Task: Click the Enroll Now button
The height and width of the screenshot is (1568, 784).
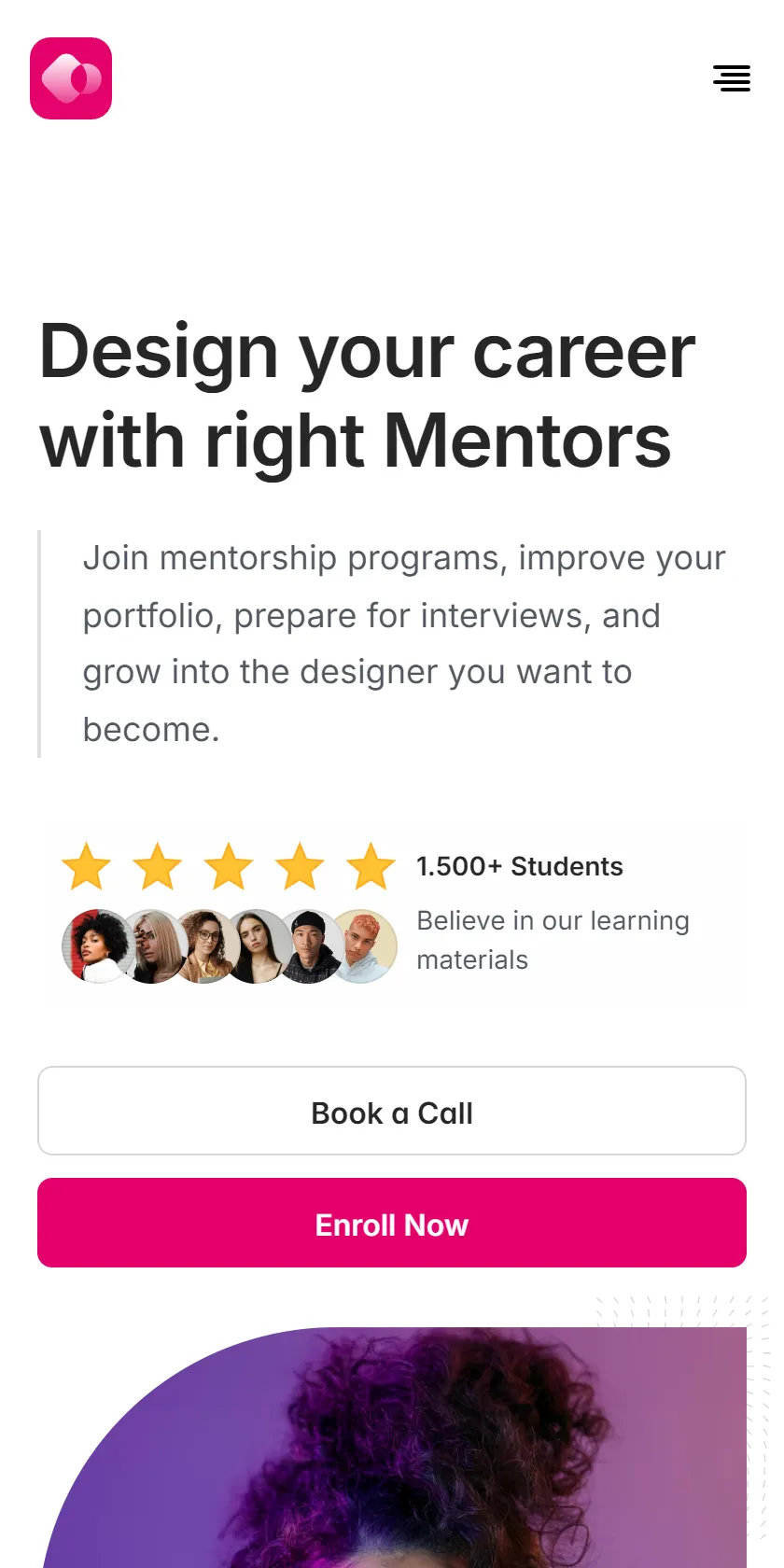Action: [x=392, y=1223]
